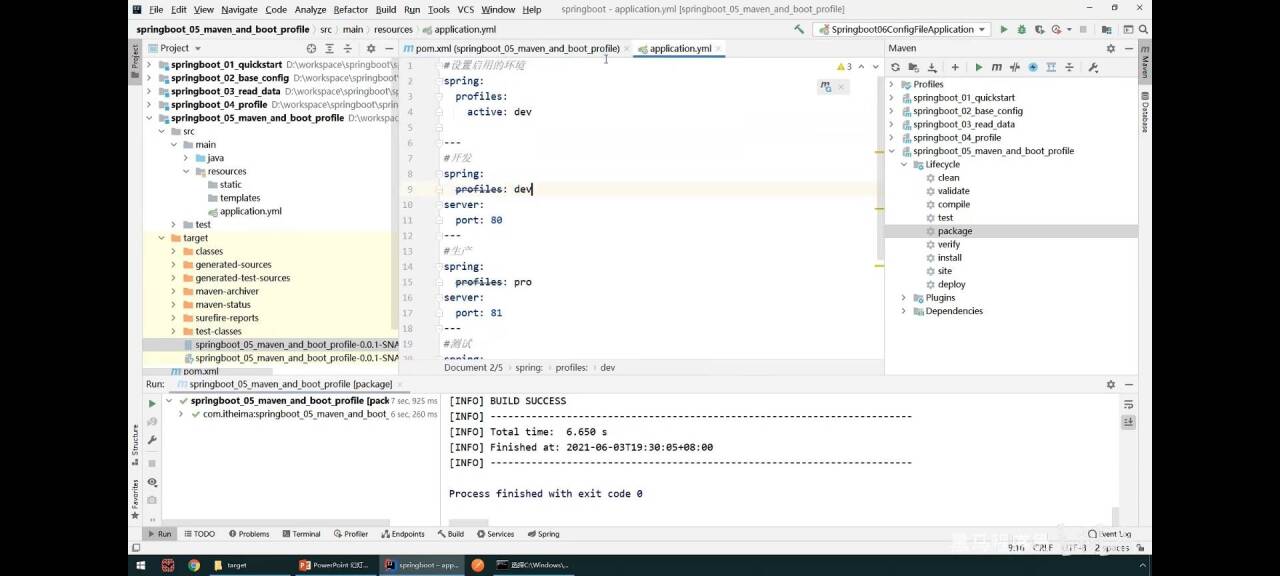Open the VCS menu
This screenshot has width=1280, height=576.
466,9
